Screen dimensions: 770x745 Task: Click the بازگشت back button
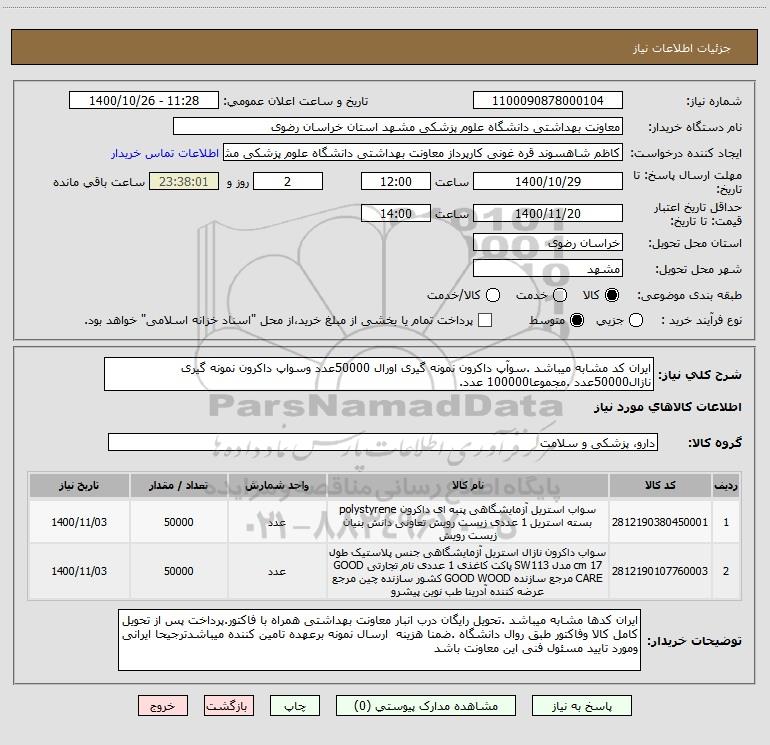[229, 706]
